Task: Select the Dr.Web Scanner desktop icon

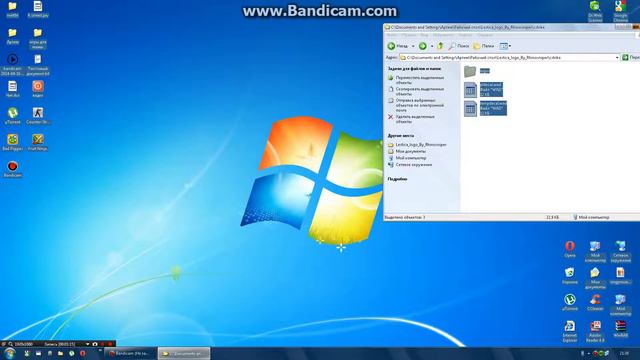Action: tap(595, 11)
